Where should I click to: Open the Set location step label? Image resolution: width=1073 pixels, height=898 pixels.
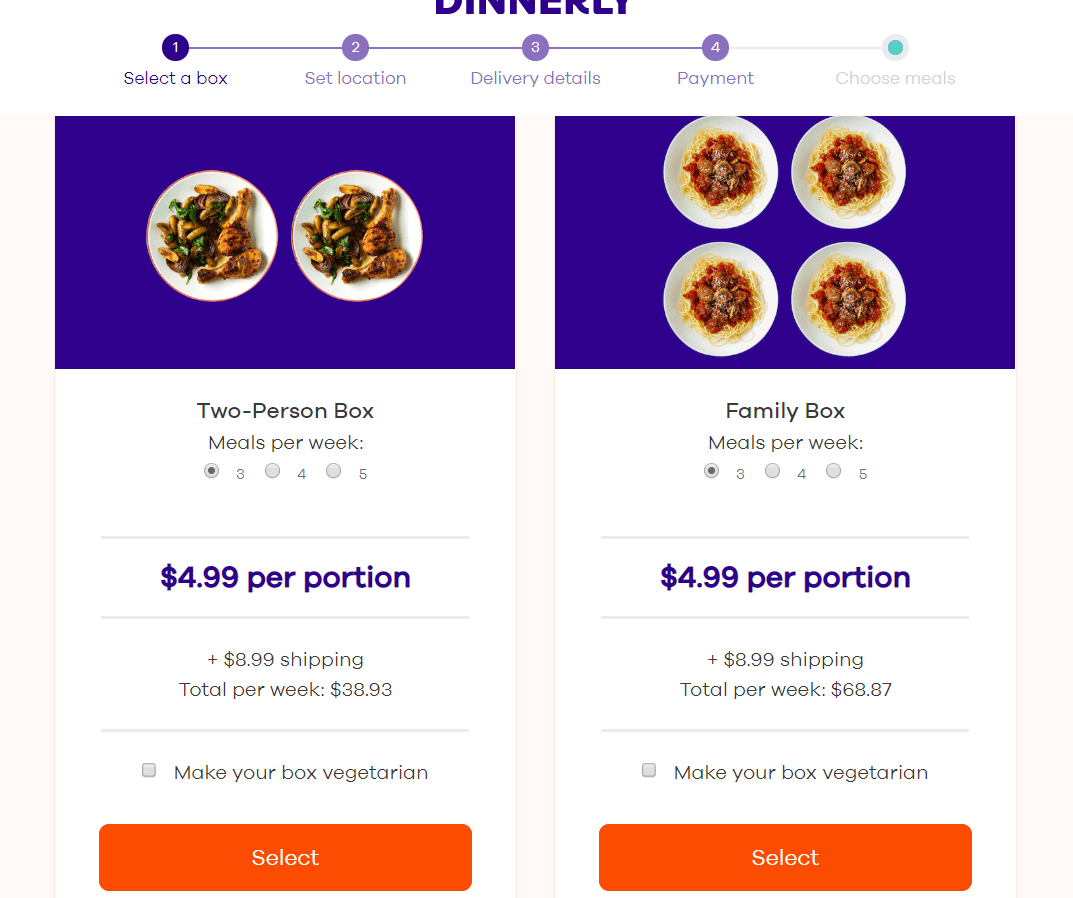[x=355, y=78]
